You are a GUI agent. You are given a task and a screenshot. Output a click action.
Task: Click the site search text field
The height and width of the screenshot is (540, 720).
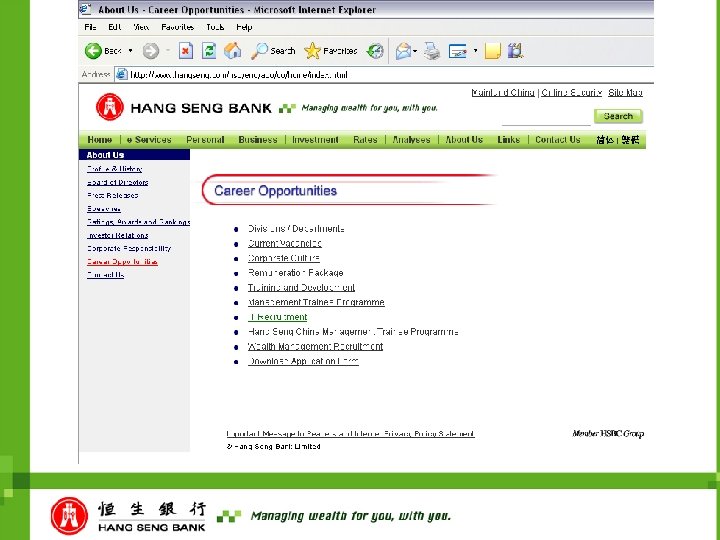(546, 119)
